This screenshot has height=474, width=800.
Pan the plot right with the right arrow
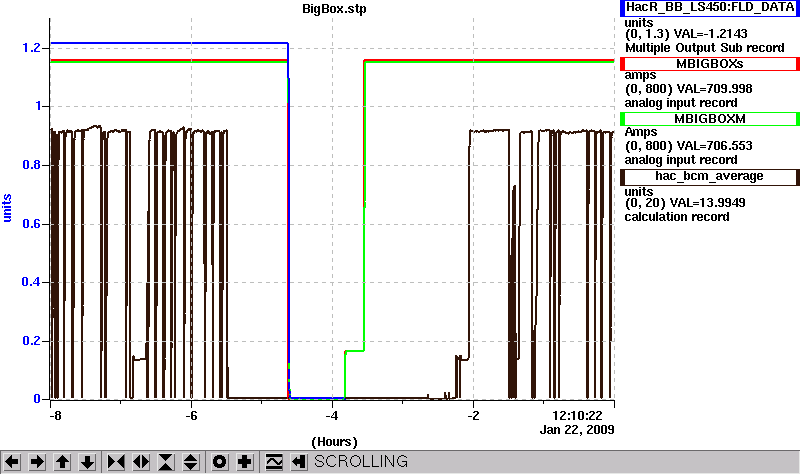click(x=37, y=462)
